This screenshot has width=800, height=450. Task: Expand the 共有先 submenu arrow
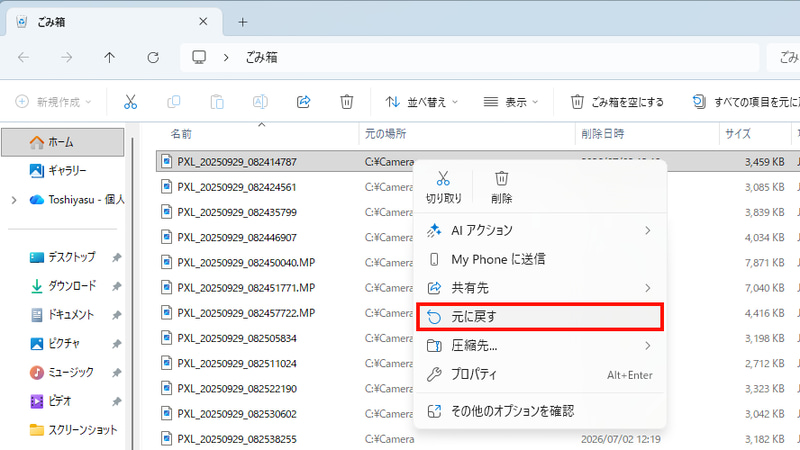pyautogui.click(x=647, y=288)
